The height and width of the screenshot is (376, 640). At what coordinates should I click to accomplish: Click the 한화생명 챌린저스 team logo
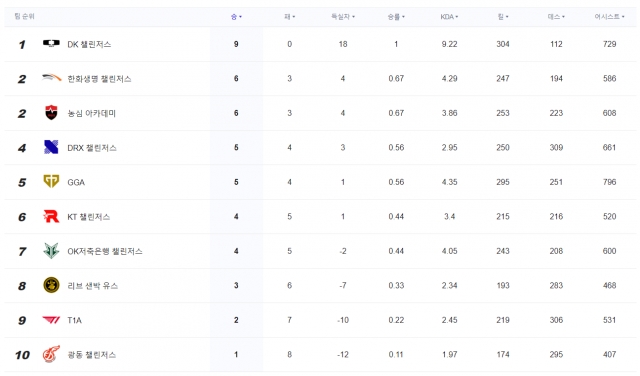51,78
